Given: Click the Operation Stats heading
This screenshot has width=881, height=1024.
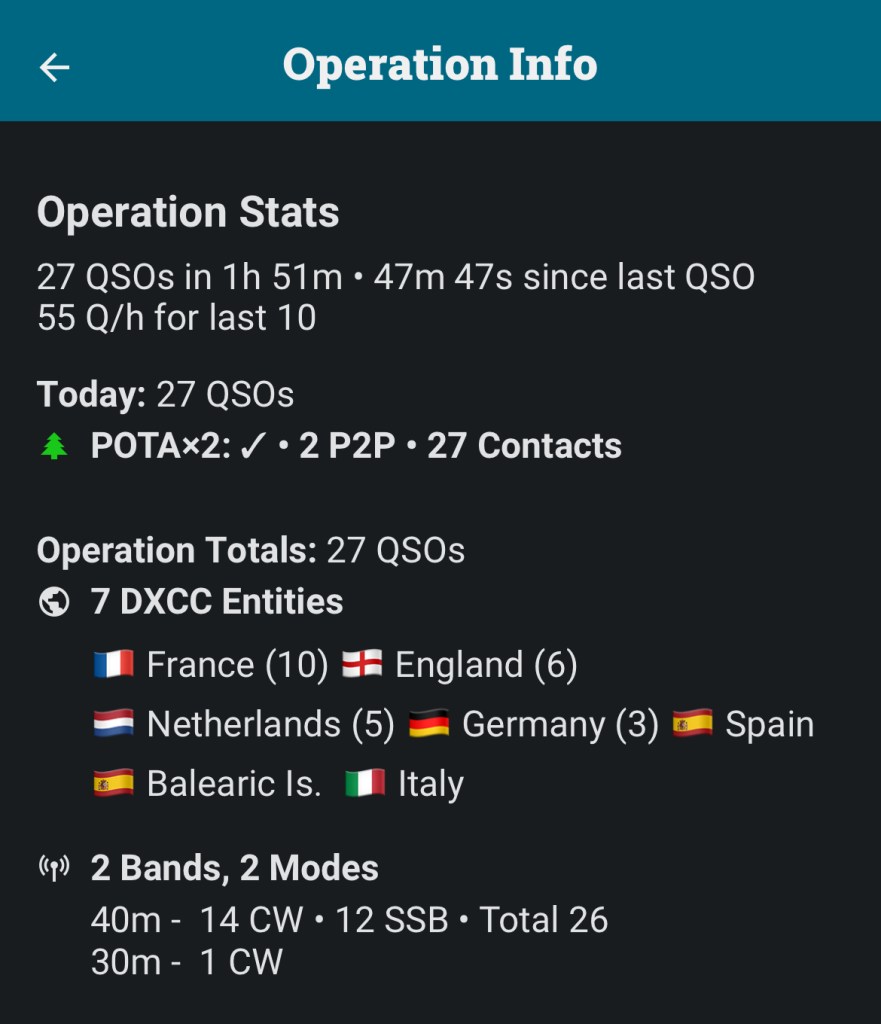Looking at the screenshot, I should (188, 213).
